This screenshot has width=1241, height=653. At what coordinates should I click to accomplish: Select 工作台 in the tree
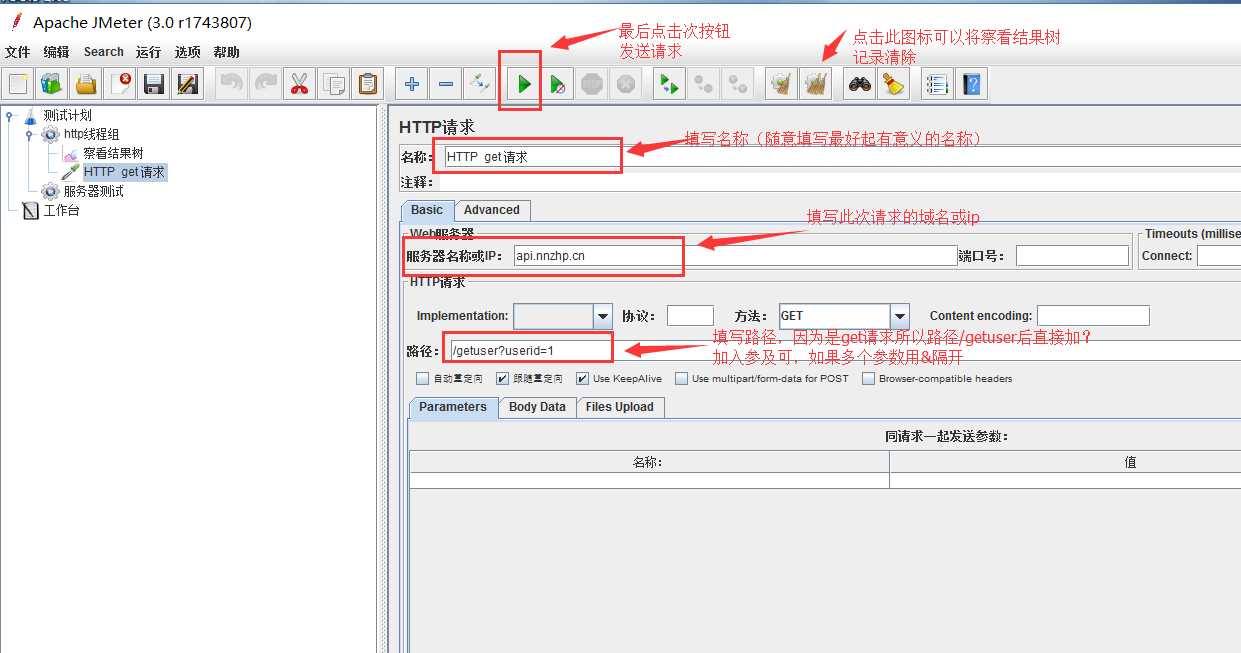[61, 210]
